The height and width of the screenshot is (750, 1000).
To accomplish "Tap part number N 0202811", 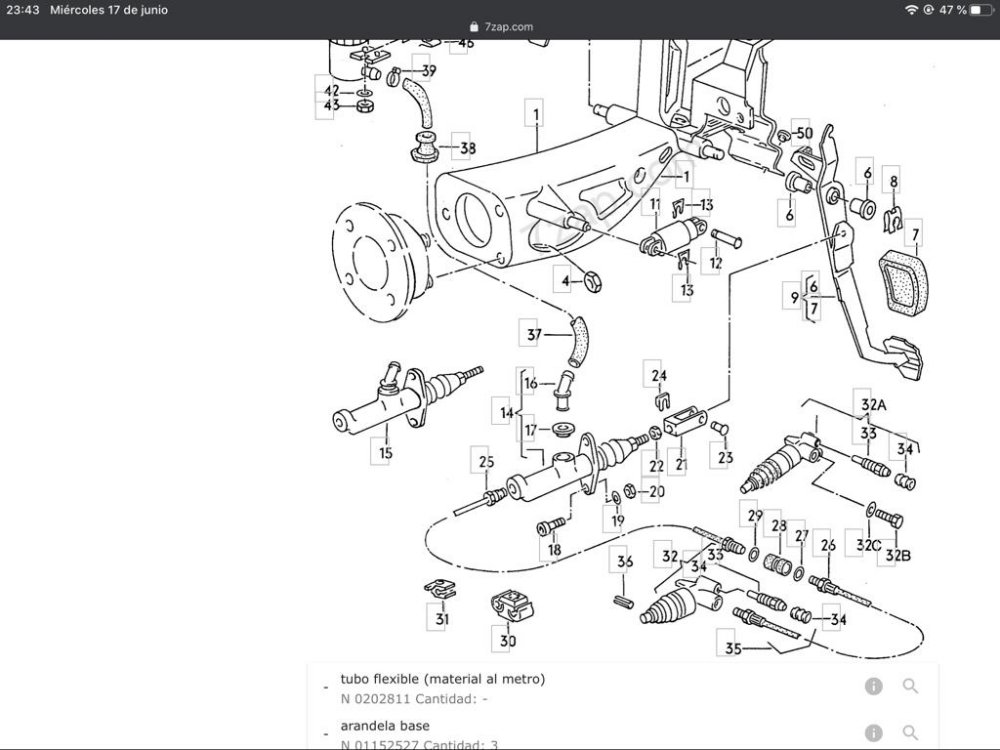I will point(375,699).
